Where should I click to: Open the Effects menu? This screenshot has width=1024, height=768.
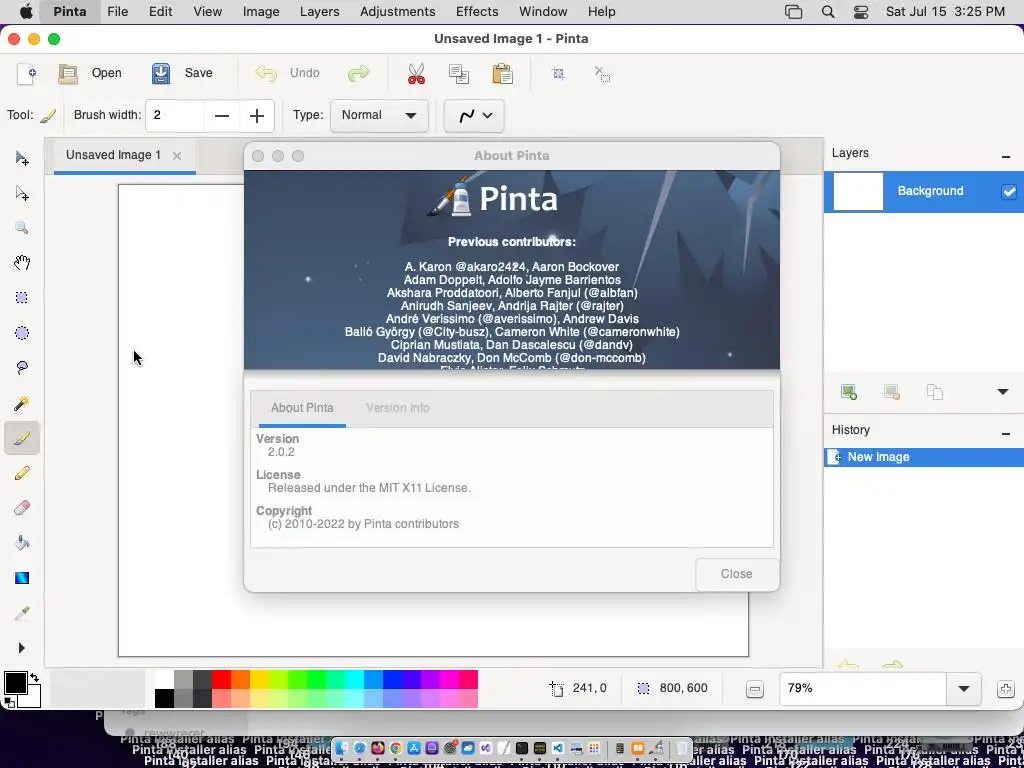(477, 12)
